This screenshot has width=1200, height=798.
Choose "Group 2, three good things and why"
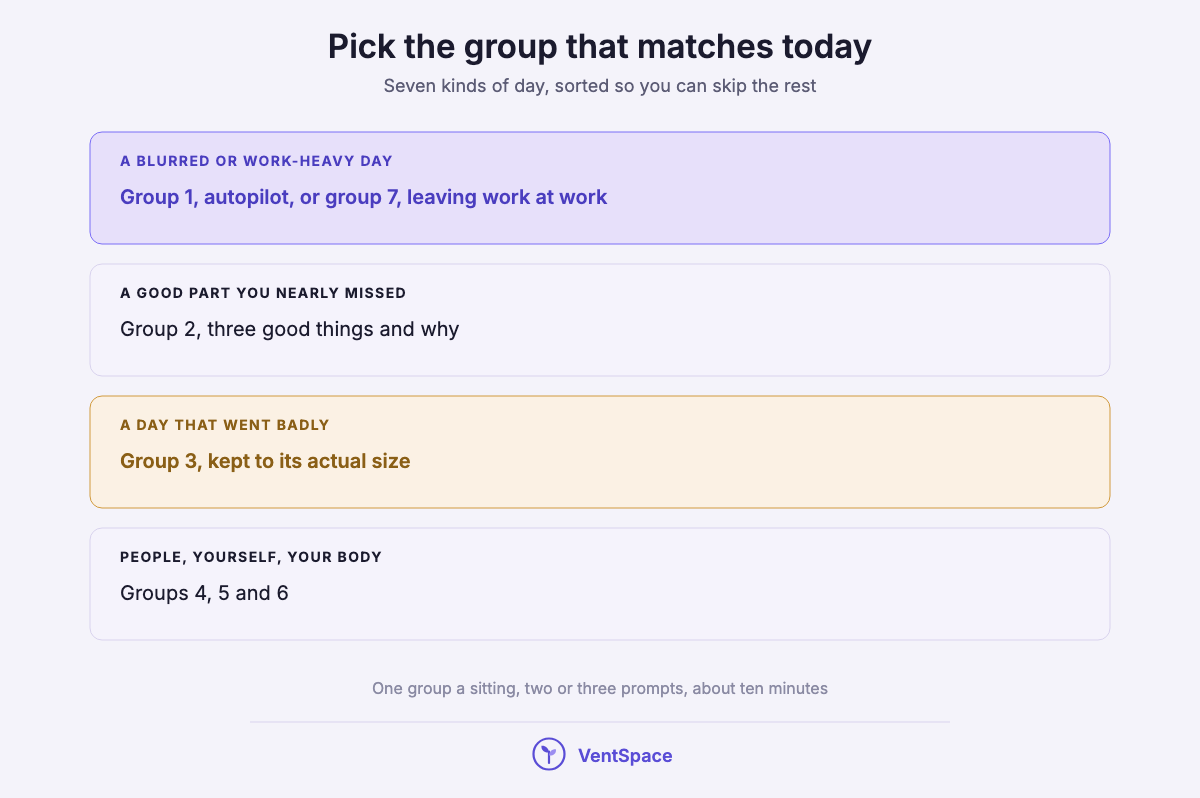click(x=290, y=329)
